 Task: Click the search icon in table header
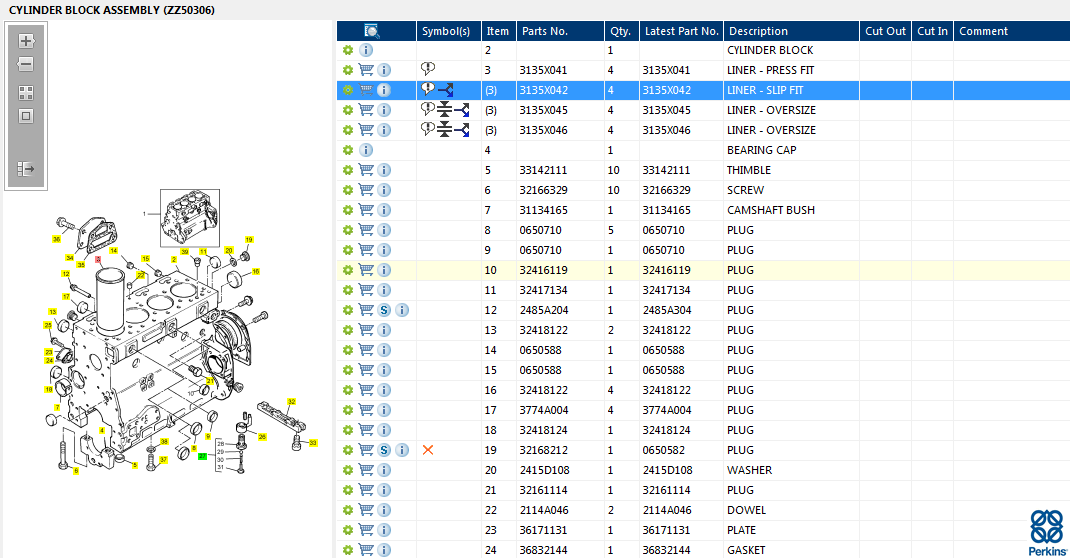371,31
